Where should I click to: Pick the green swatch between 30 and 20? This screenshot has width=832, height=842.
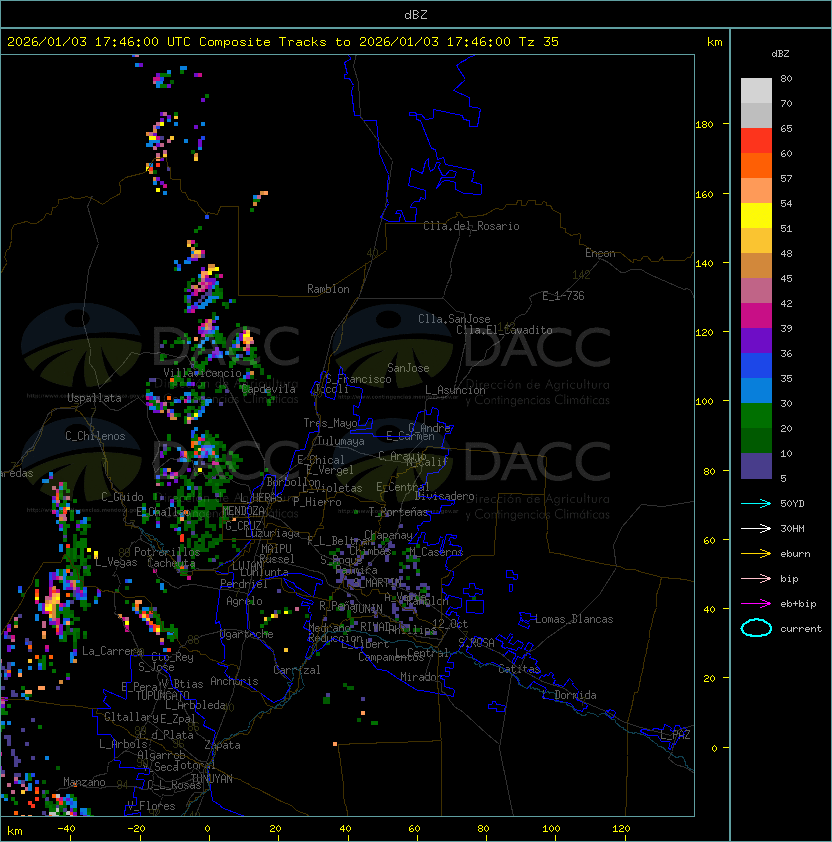click(756, 416)
